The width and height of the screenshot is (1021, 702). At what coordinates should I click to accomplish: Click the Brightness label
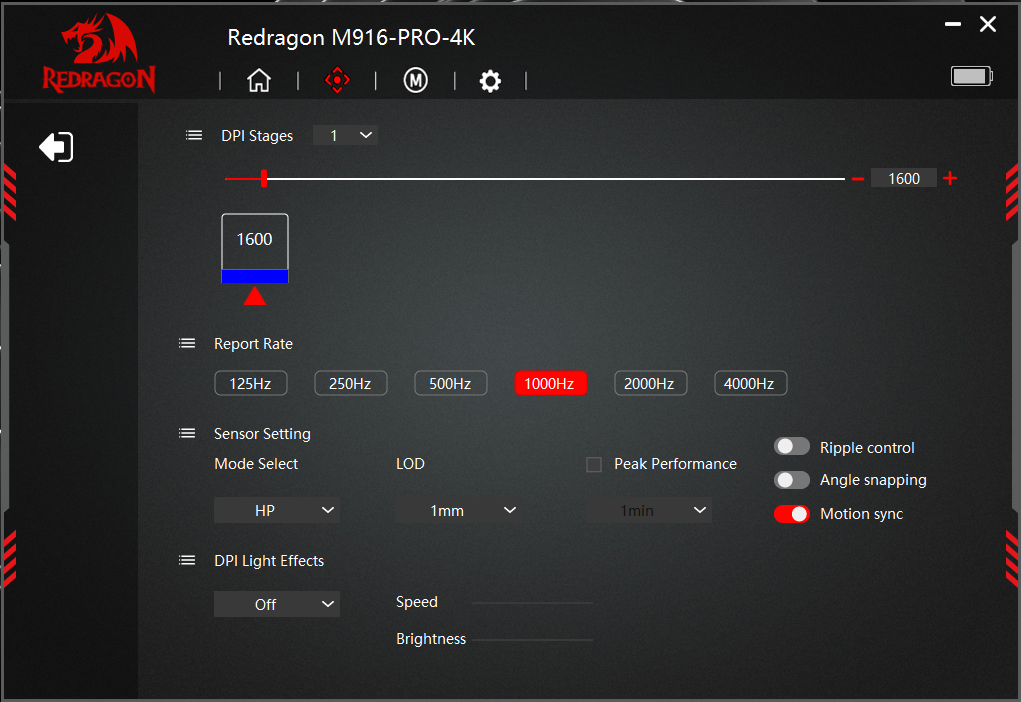(431, 639)
